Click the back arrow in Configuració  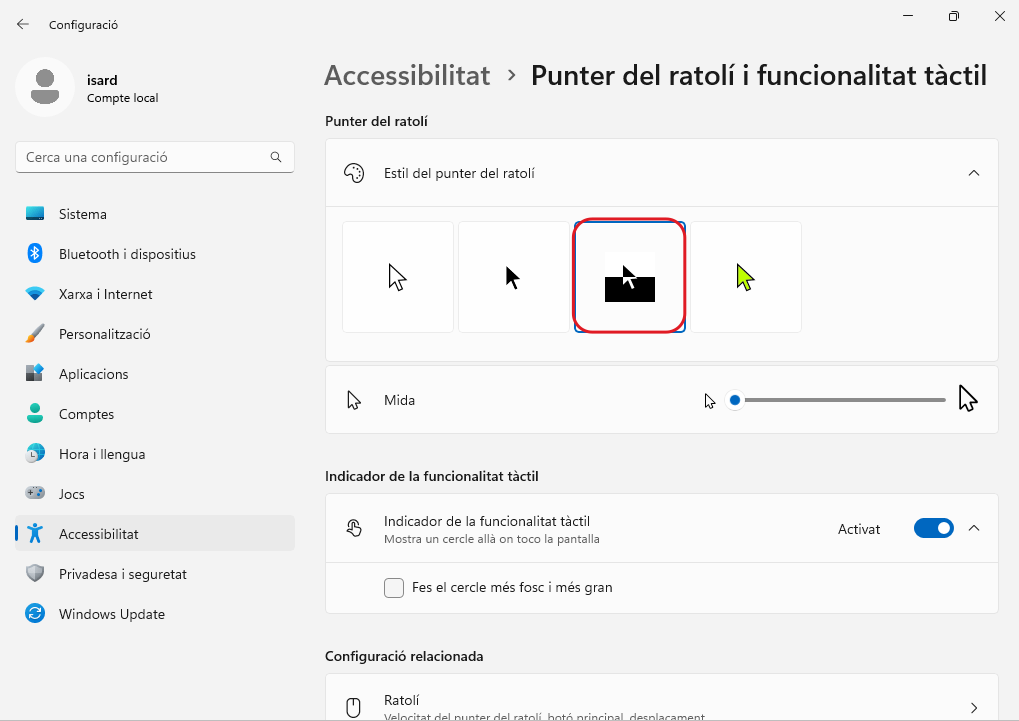[x=23, y=24]
